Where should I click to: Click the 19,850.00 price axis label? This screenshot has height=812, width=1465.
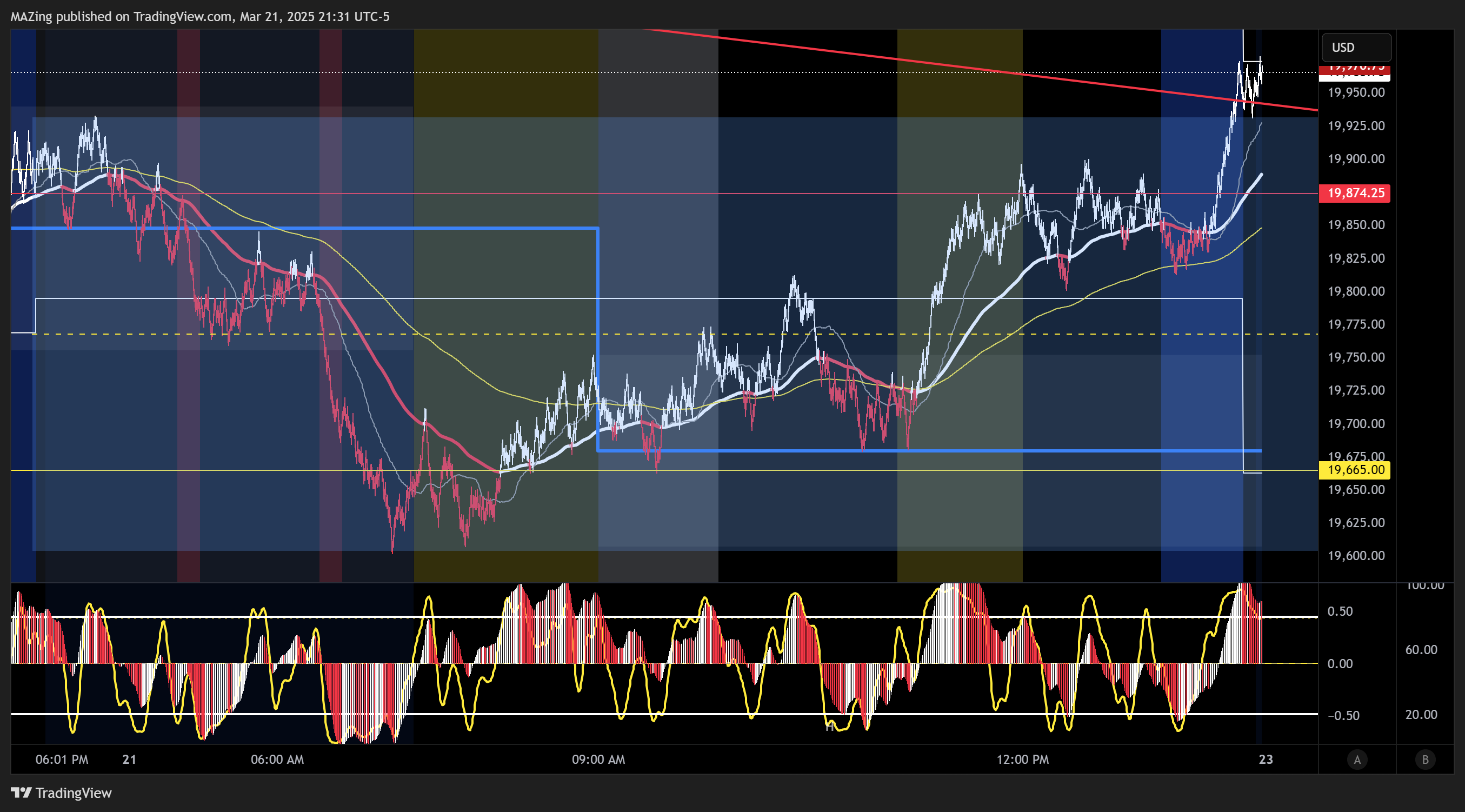click(x=1356, y=224)
